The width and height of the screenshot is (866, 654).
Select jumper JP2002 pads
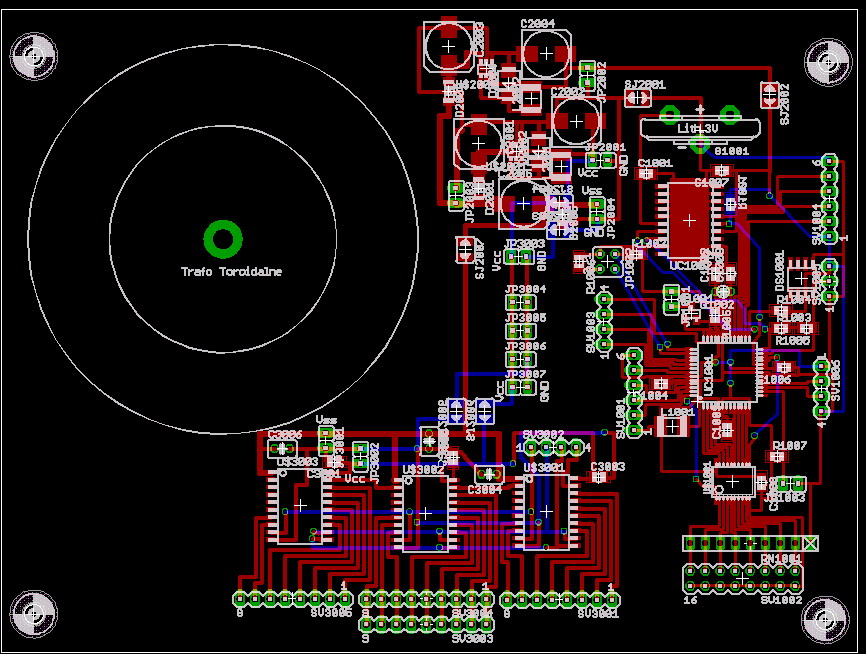coord(587,75)
